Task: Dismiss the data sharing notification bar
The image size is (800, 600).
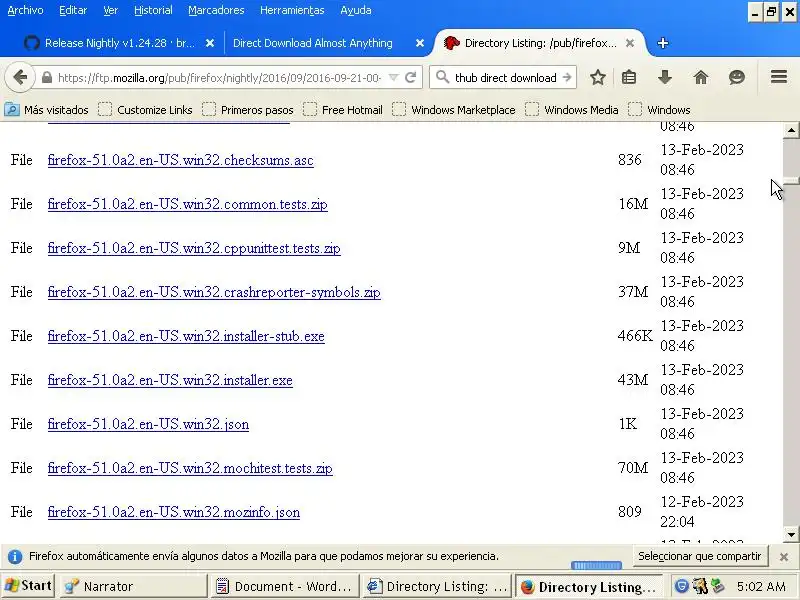Action: [784, 557]
